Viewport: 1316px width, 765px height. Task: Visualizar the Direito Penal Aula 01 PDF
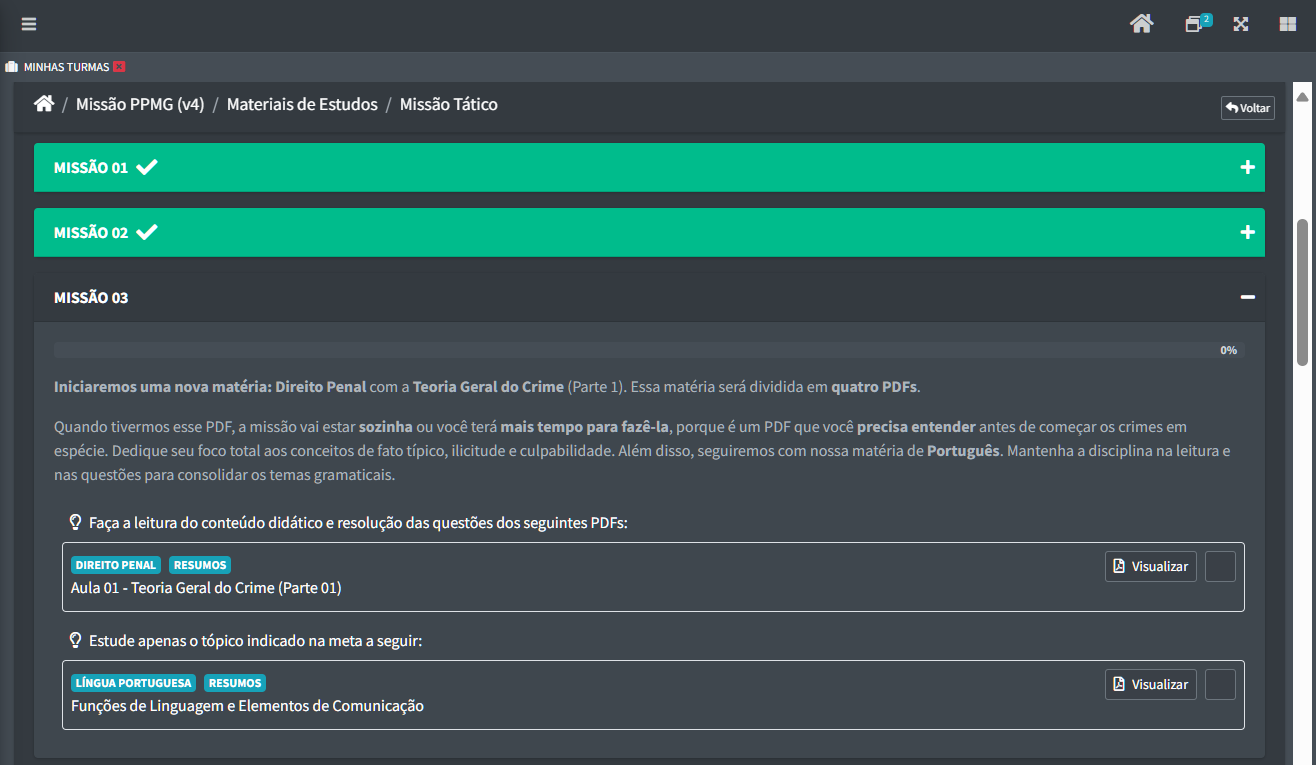[x=1150, y=566]
